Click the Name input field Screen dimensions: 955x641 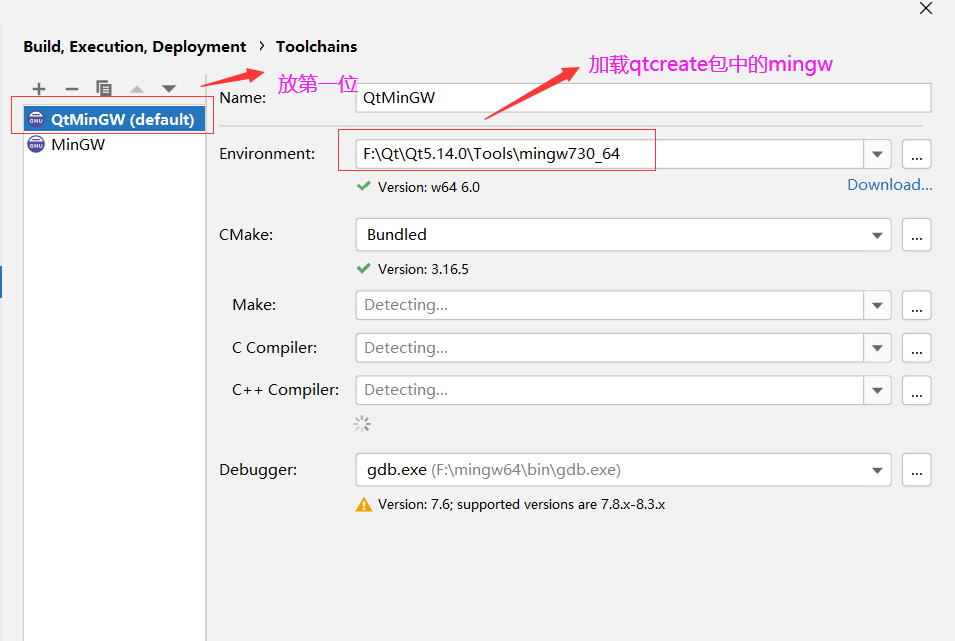[640, 97]
